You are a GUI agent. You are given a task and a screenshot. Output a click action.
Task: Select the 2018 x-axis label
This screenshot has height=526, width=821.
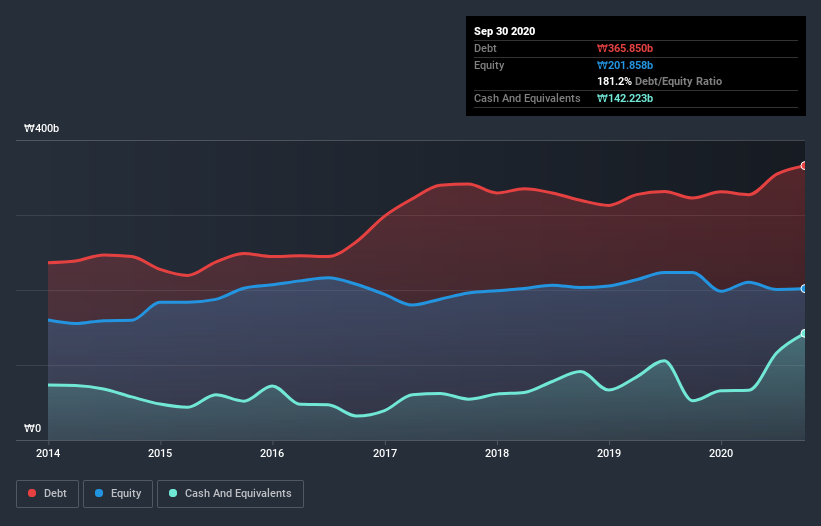pyautogui.click(x=497, y=453)
